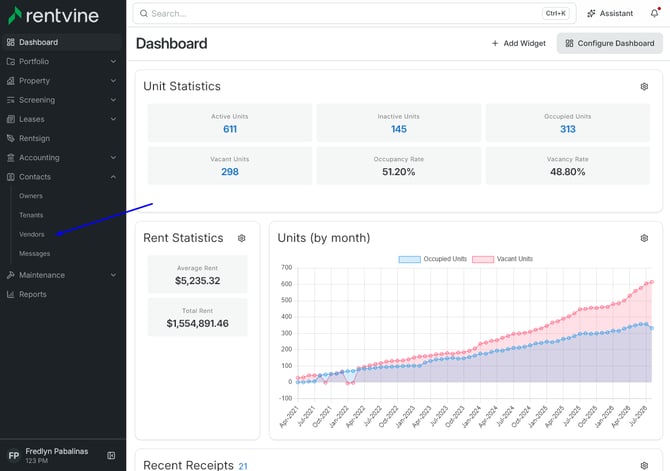Open Unit Statistics widget settings gear
Viewport: 670px width, 471px height.
point(644,86)
